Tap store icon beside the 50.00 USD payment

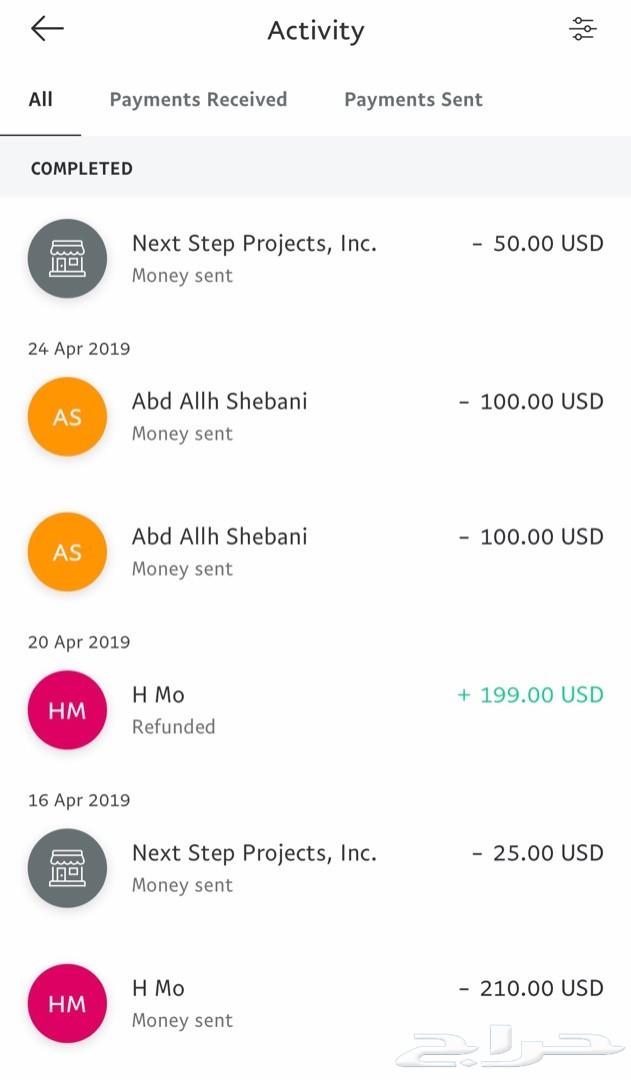(68, 258)
